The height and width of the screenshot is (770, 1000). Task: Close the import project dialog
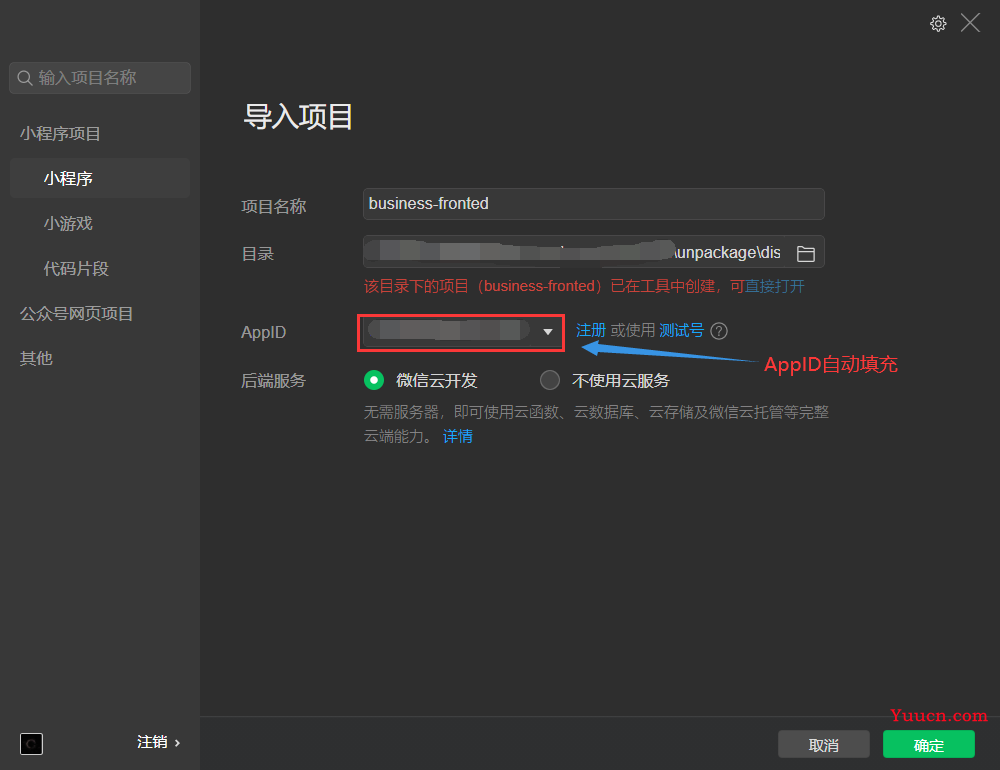(970, 23)
